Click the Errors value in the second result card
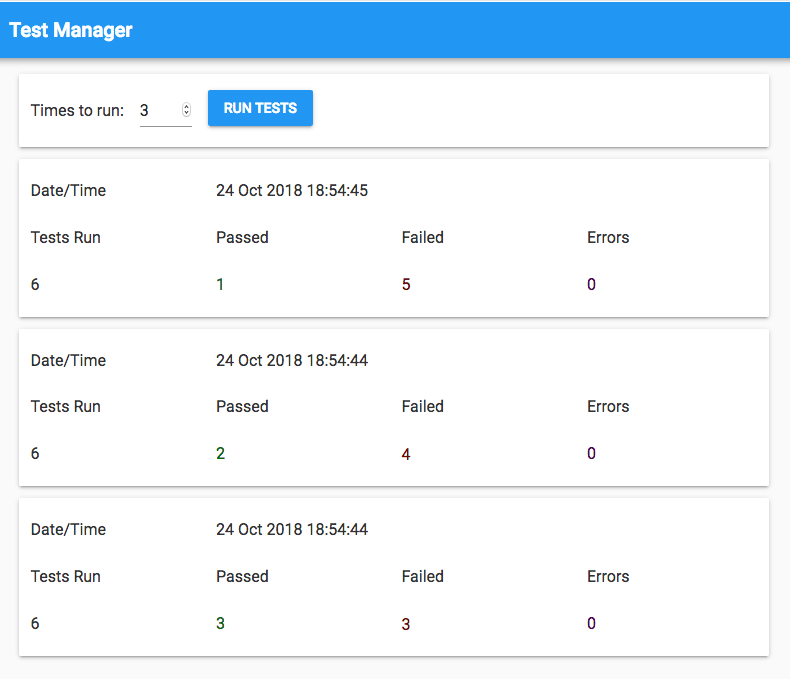Image resolution: width=790 pixels, height=679 pixels. tap(591, 453)
